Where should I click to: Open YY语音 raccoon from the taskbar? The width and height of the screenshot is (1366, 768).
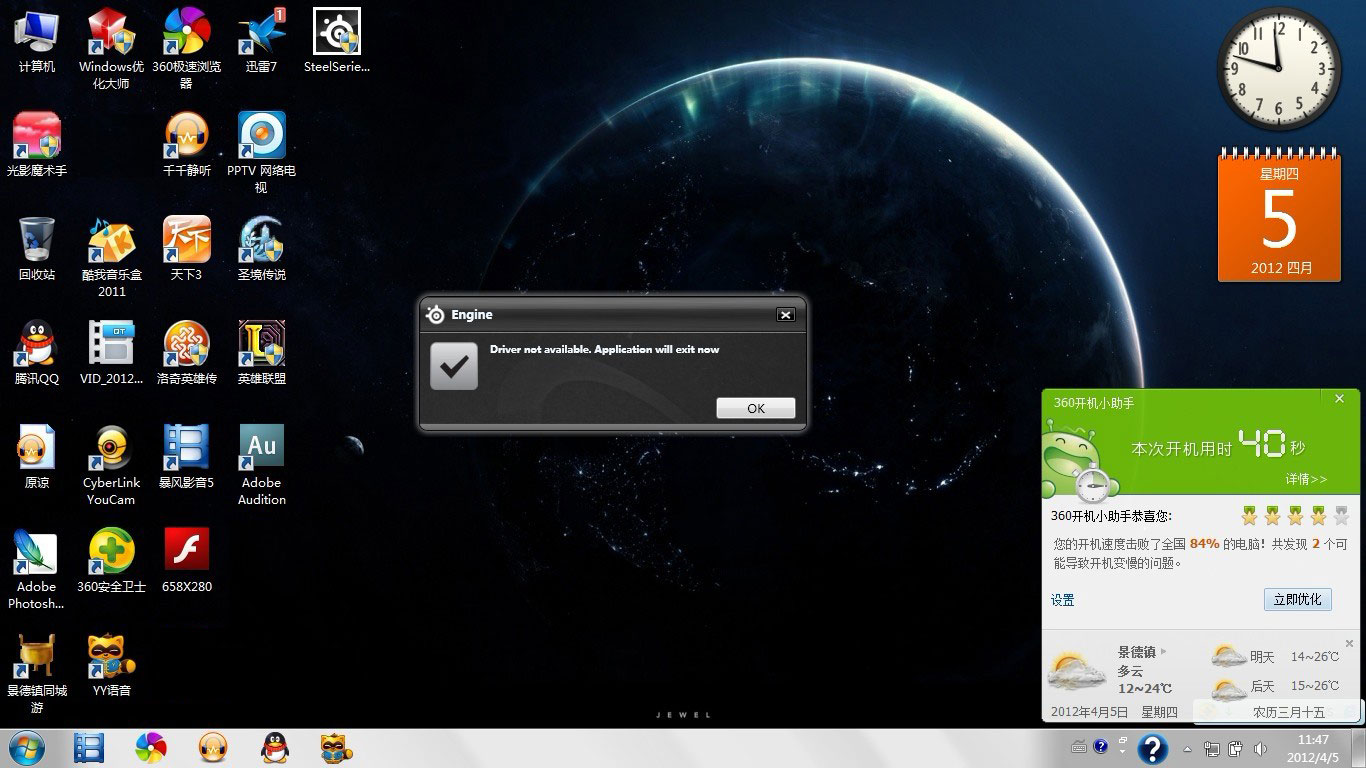pyautogui.click(x=336, y=747)
